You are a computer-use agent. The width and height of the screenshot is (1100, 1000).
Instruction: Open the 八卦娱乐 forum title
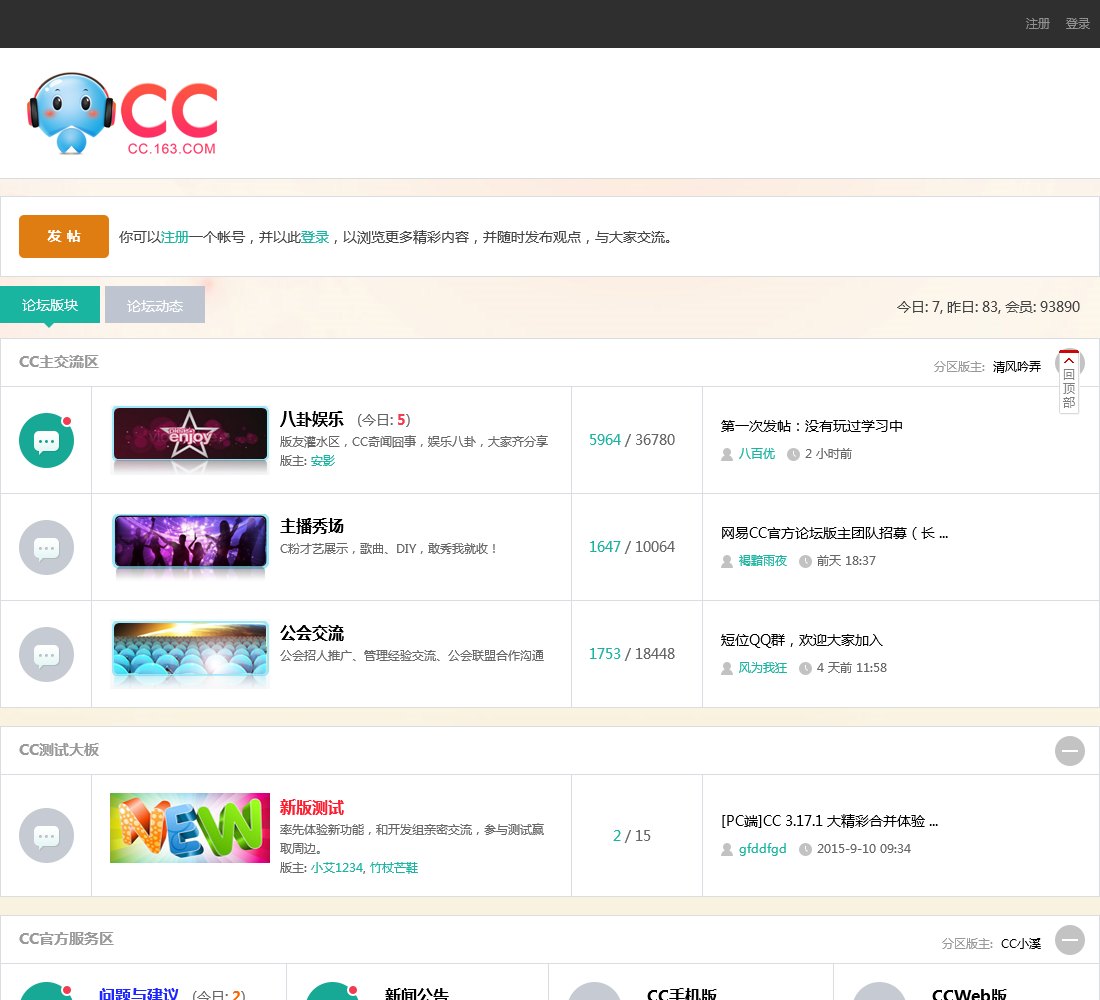pyautogui.click(x=312, y=419)
